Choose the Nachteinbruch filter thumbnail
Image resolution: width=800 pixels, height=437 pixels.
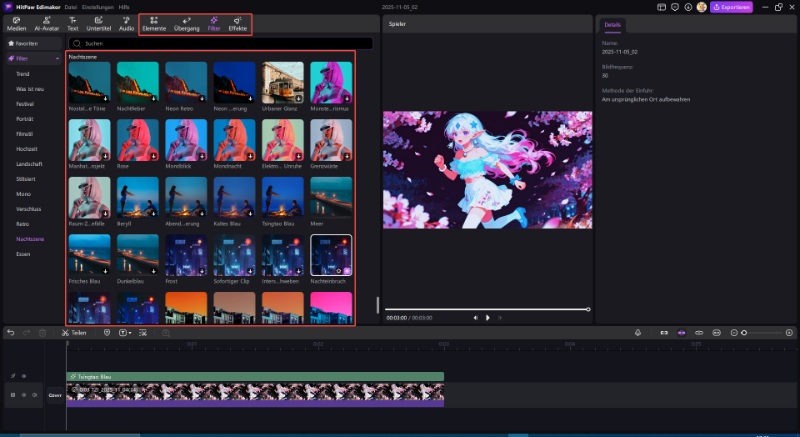331,255
